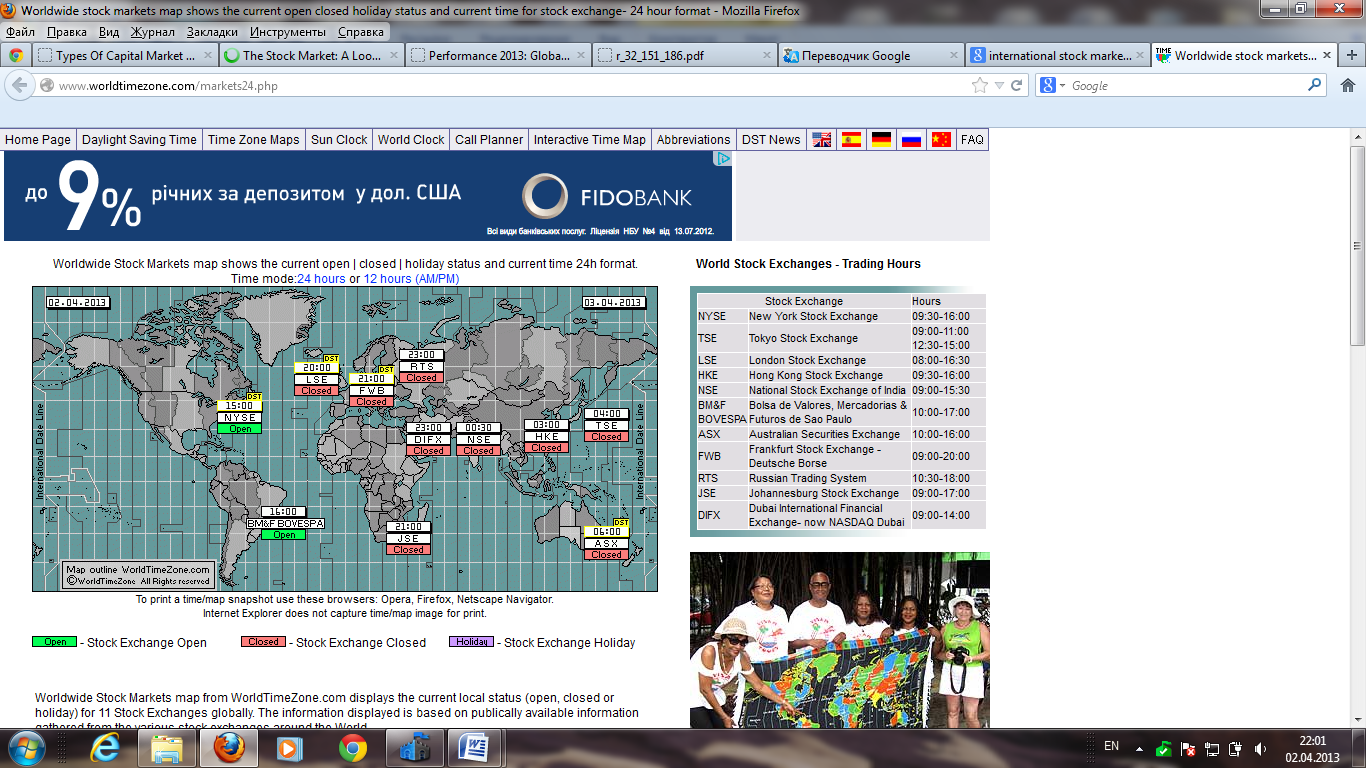Close the Переводчик Google tab
Screen dimensions: 1366x768
(x=955, y=56)
